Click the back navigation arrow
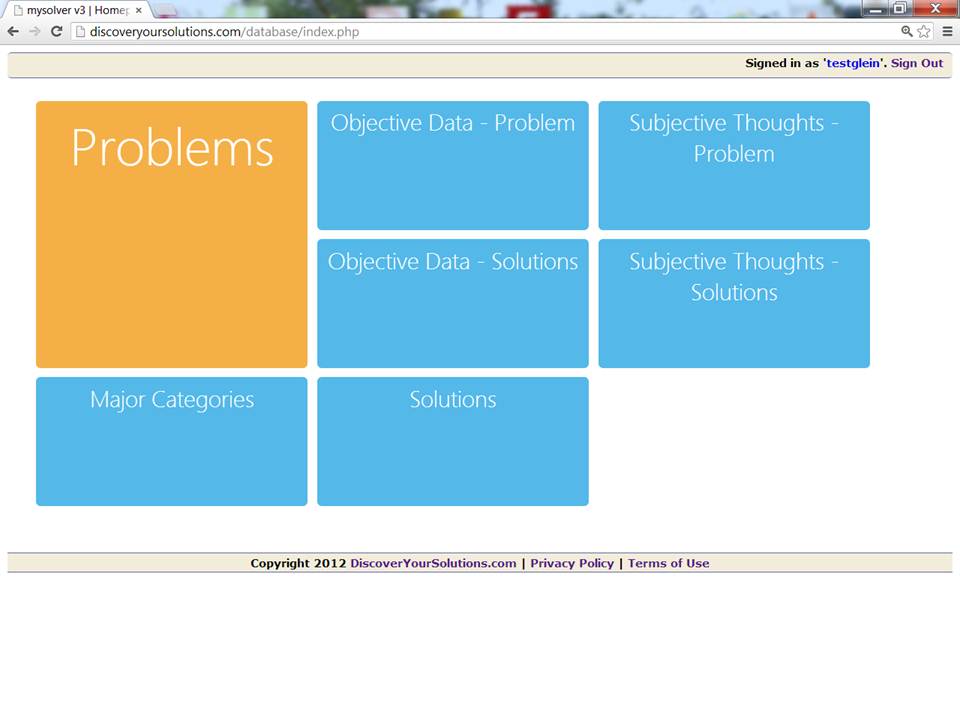Image resolution: width=960 pixels, height=720 pixels. click(x=12, y=31)
